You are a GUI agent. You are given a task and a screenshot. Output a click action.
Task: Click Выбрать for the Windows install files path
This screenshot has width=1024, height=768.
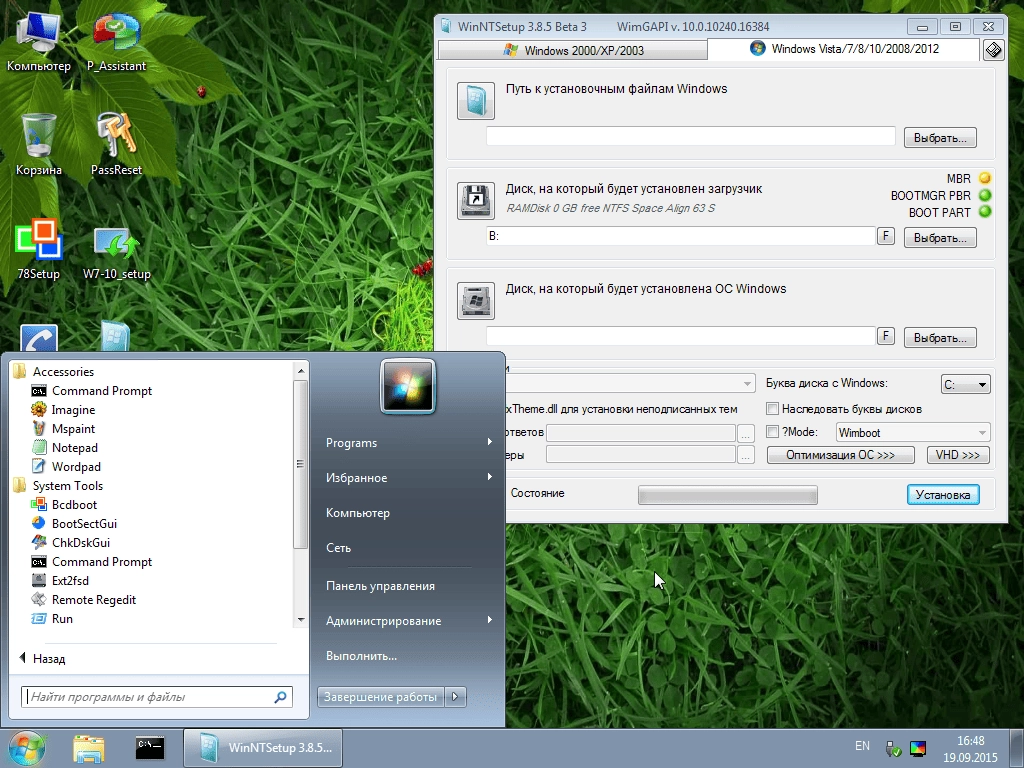[940, 138]
